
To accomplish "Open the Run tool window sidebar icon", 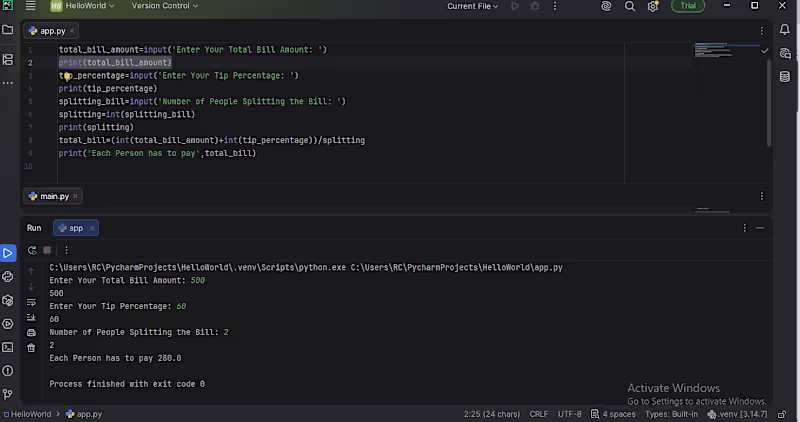I will click(x=8, y=253).
